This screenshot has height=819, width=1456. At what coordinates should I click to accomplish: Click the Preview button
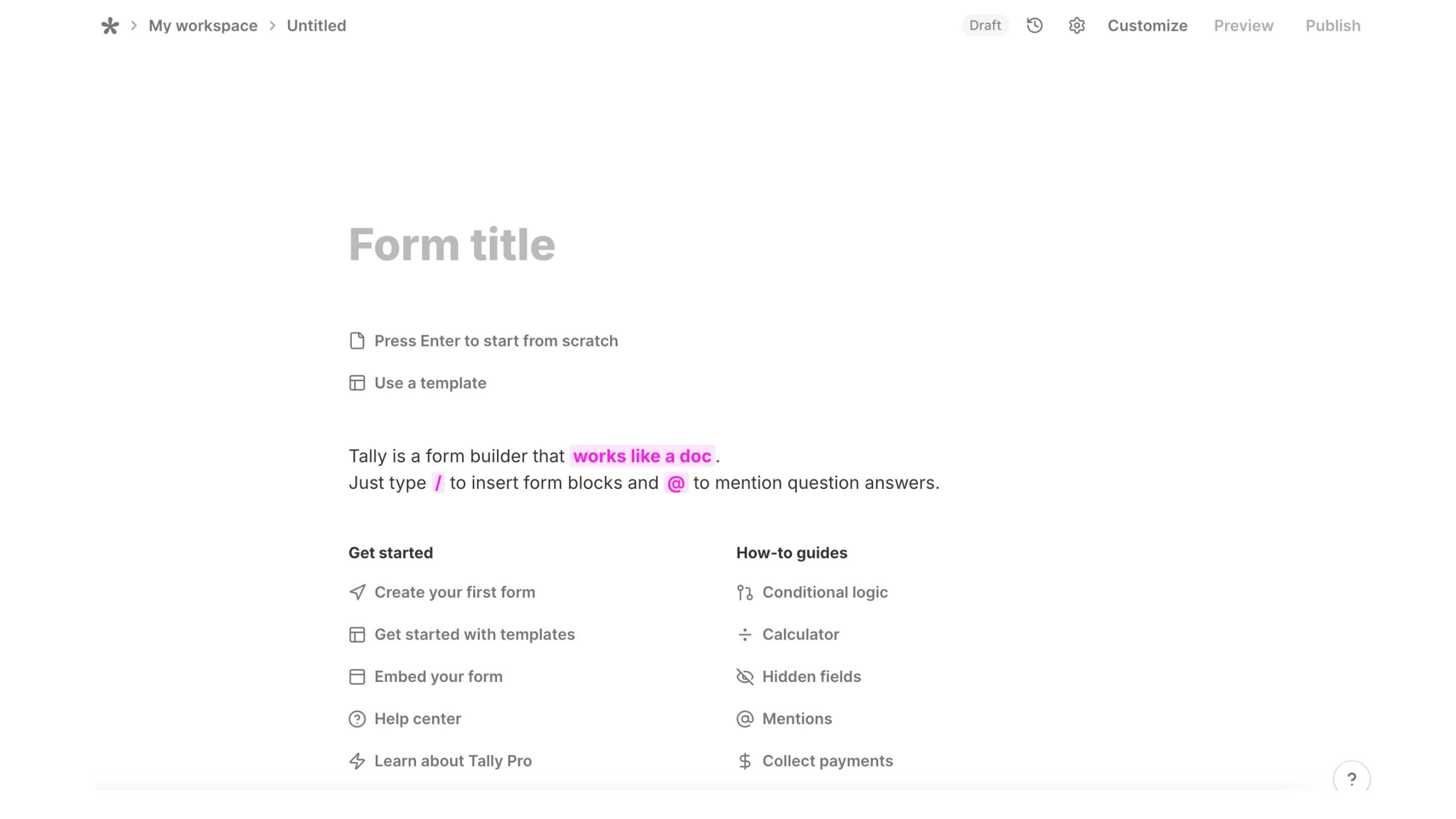pos(1243,25)
